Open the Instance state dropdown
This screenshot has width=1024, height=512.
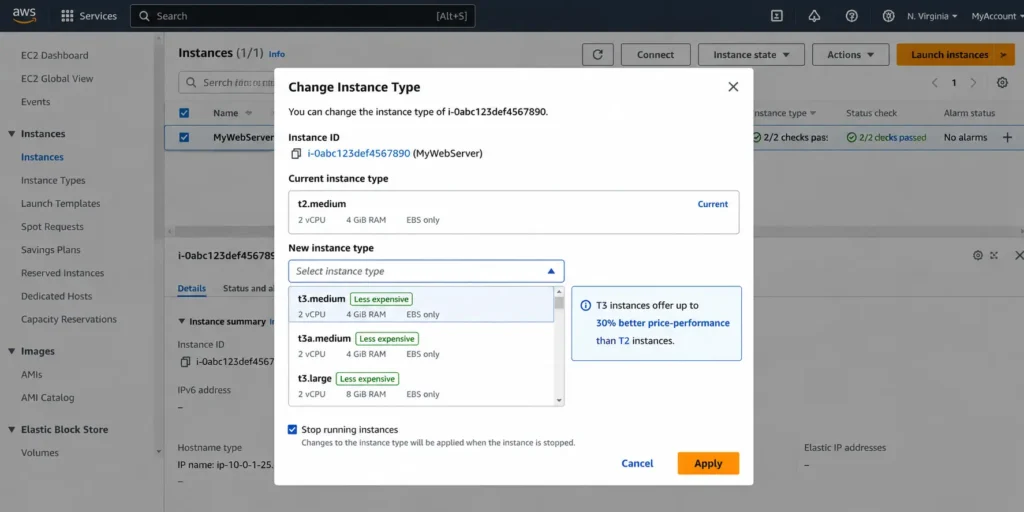click(751, 55)
